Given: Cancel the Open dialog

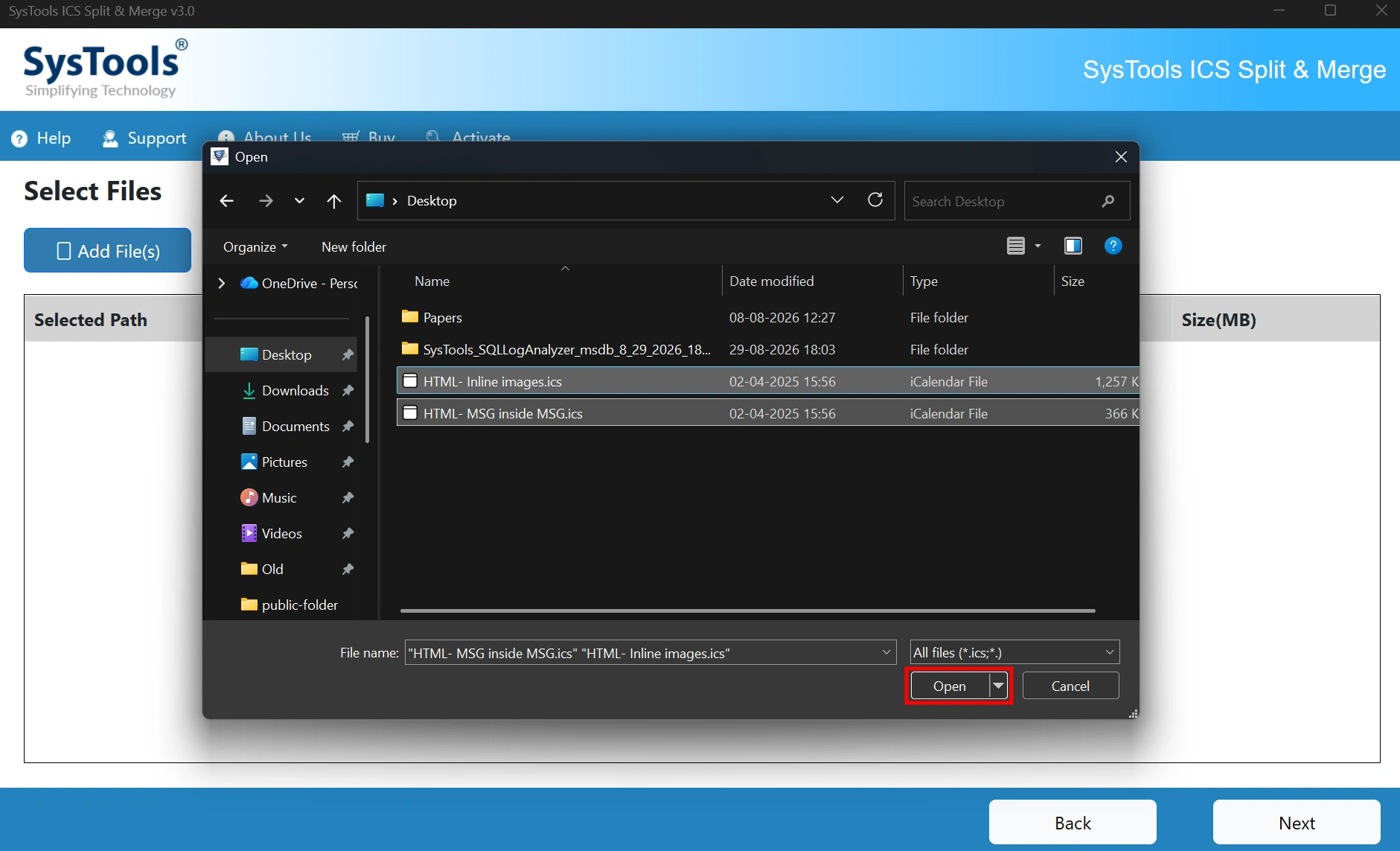Looking at the screenshot, I should click(x=1070, y=686).
